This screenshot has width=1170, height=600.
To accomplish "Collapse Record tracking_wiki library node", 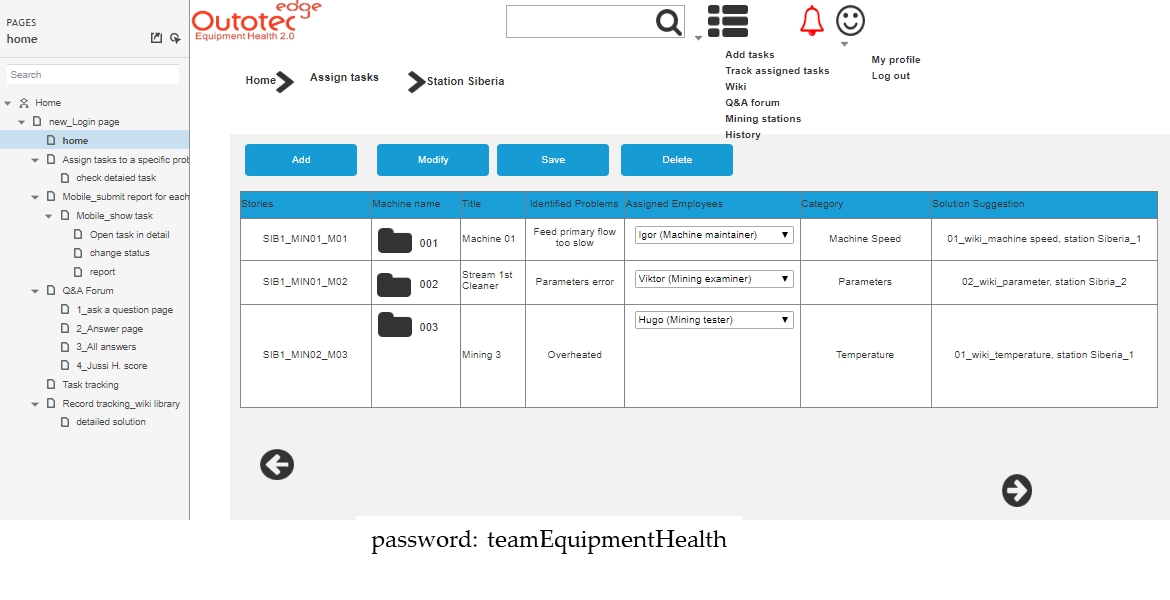I will [35, 404].
